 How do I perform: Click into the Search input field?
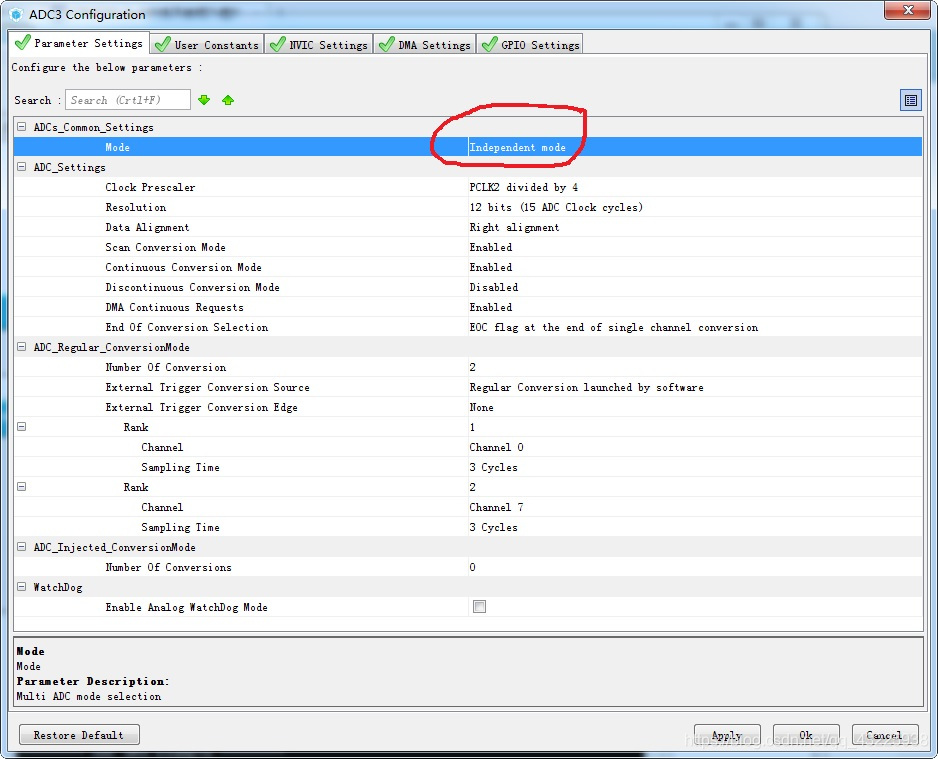[x=127, y=100]
